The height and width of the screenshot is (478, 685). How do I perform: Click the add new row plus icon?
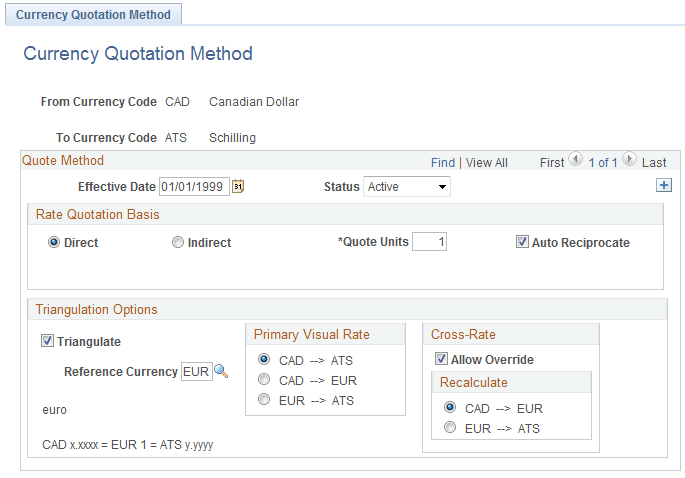[x=662, y=185]
